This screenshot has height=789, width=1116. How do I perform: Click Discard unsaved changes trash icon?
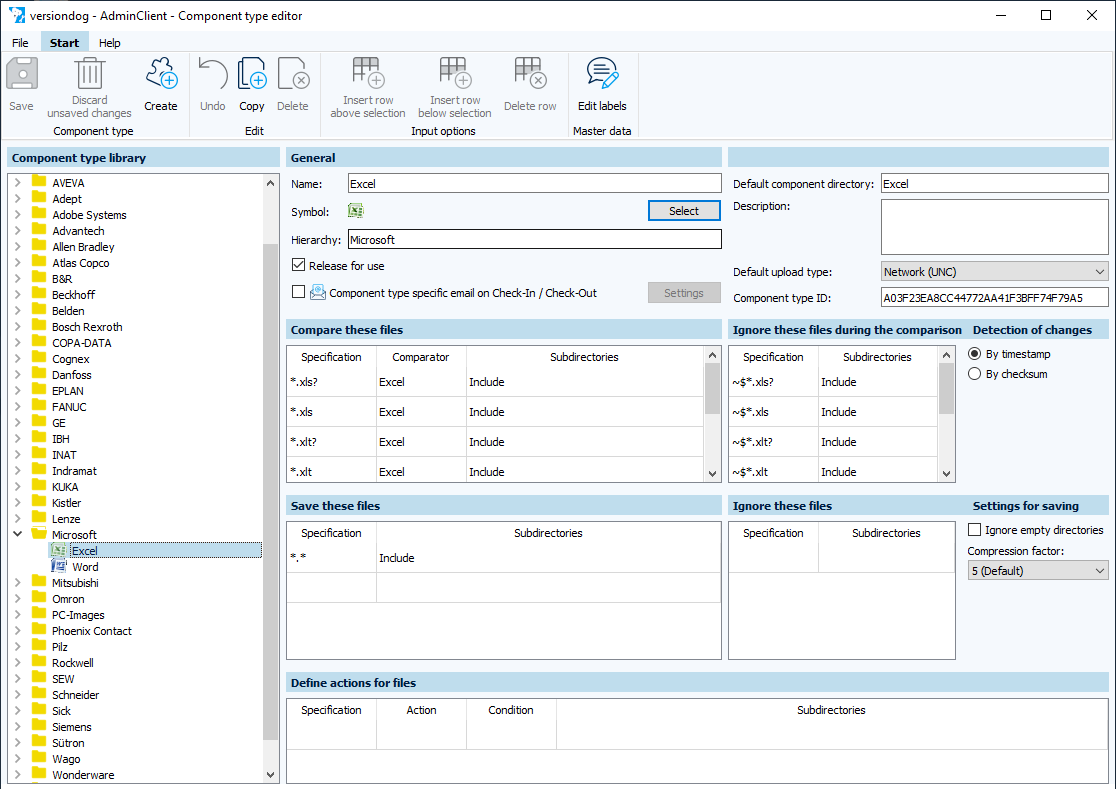pyautogui.click(x=90, y=74)
